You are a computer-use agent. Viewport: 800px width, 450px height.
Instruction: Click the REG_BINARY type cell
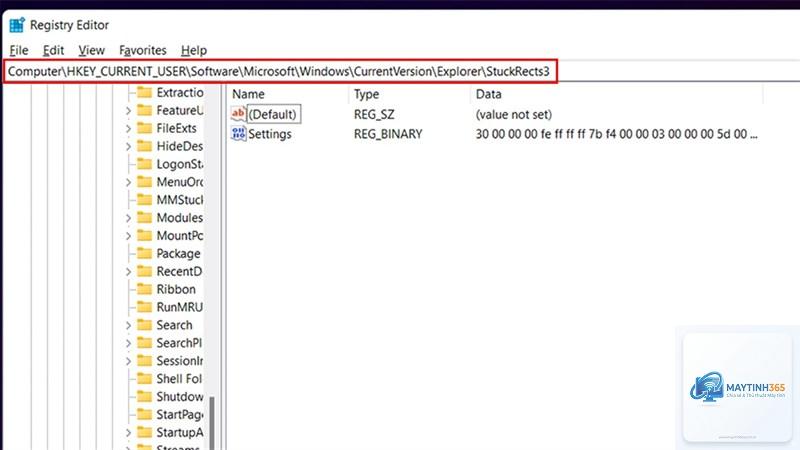388,134
